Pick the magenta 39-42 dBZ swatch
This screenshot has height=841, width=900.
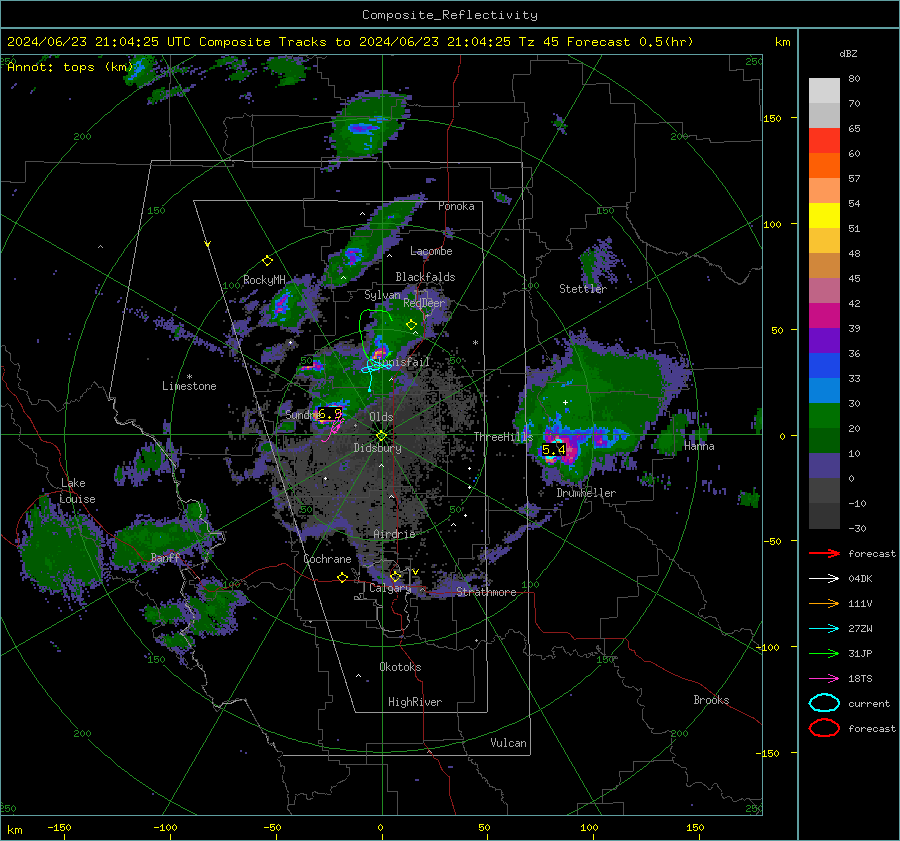point(824,316)
